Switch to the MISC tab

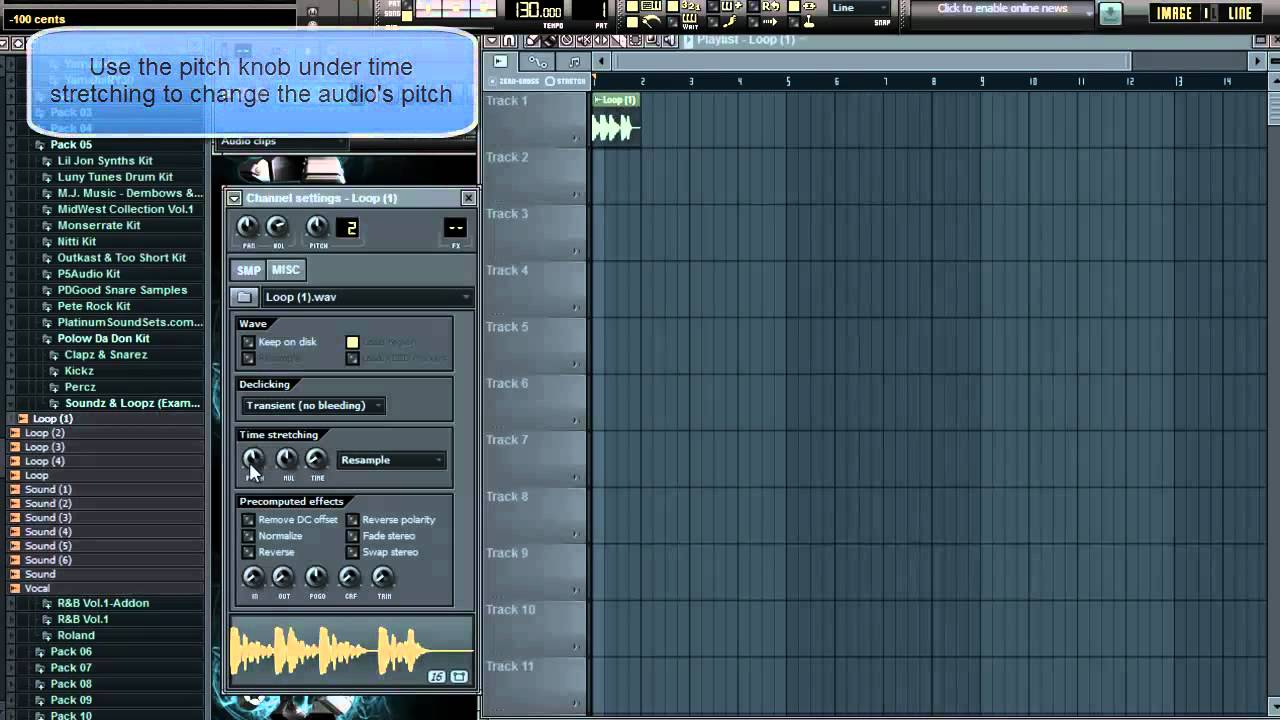coord(285,270)
